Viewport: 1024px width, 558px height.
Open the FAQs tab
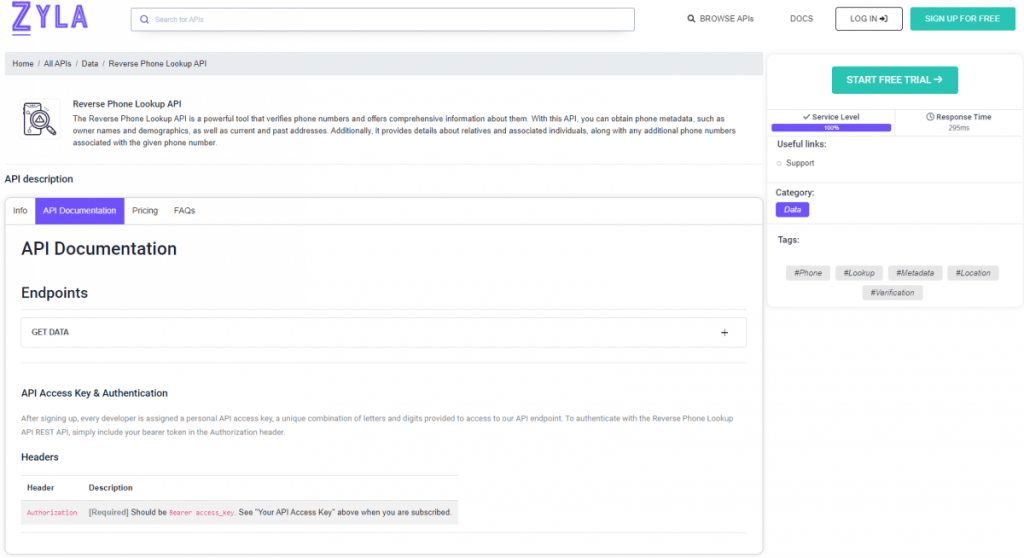click(x=184, y=211)
